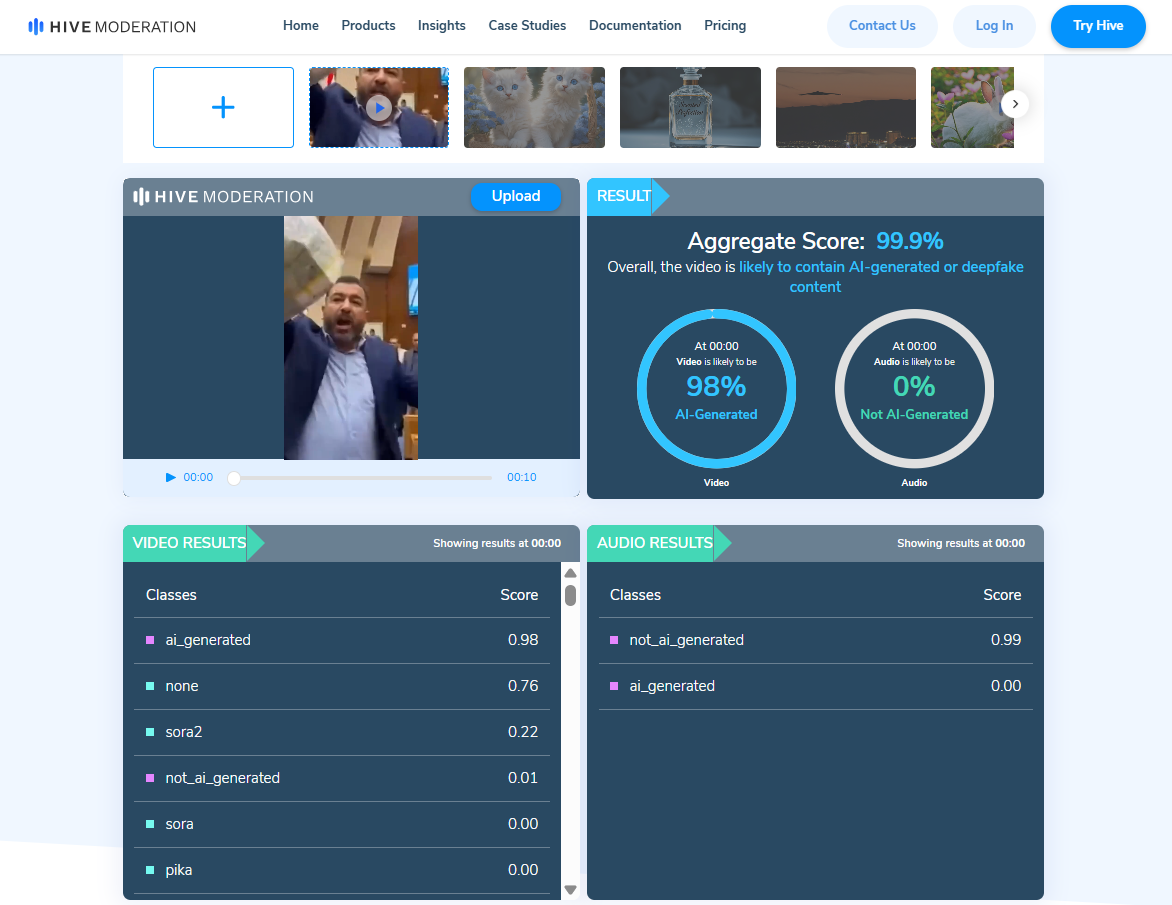
Task: Open the Products menu
Action: click(x=368, y=26)
